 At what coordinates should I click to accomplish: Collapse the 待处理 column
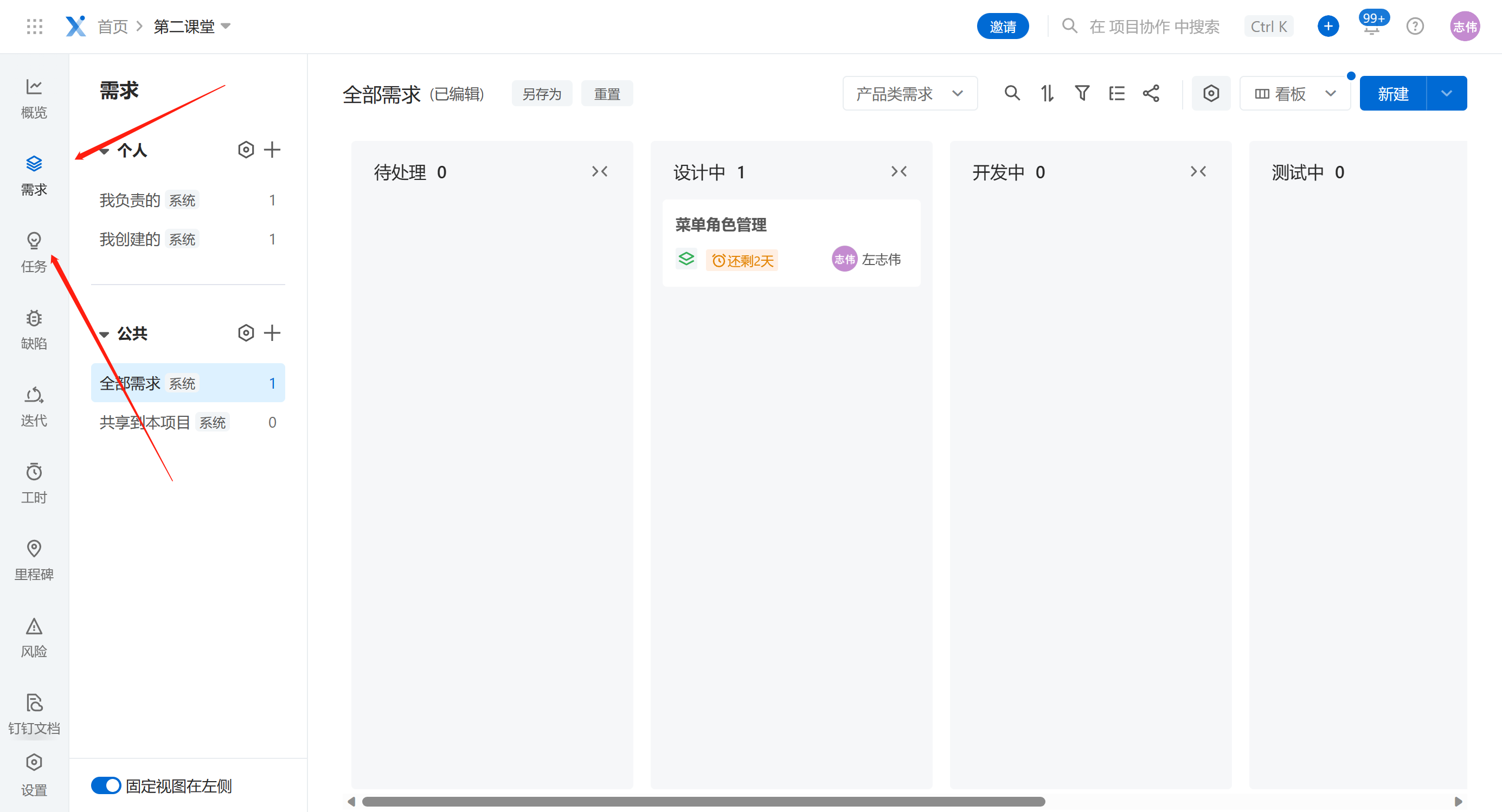(599, 171)
